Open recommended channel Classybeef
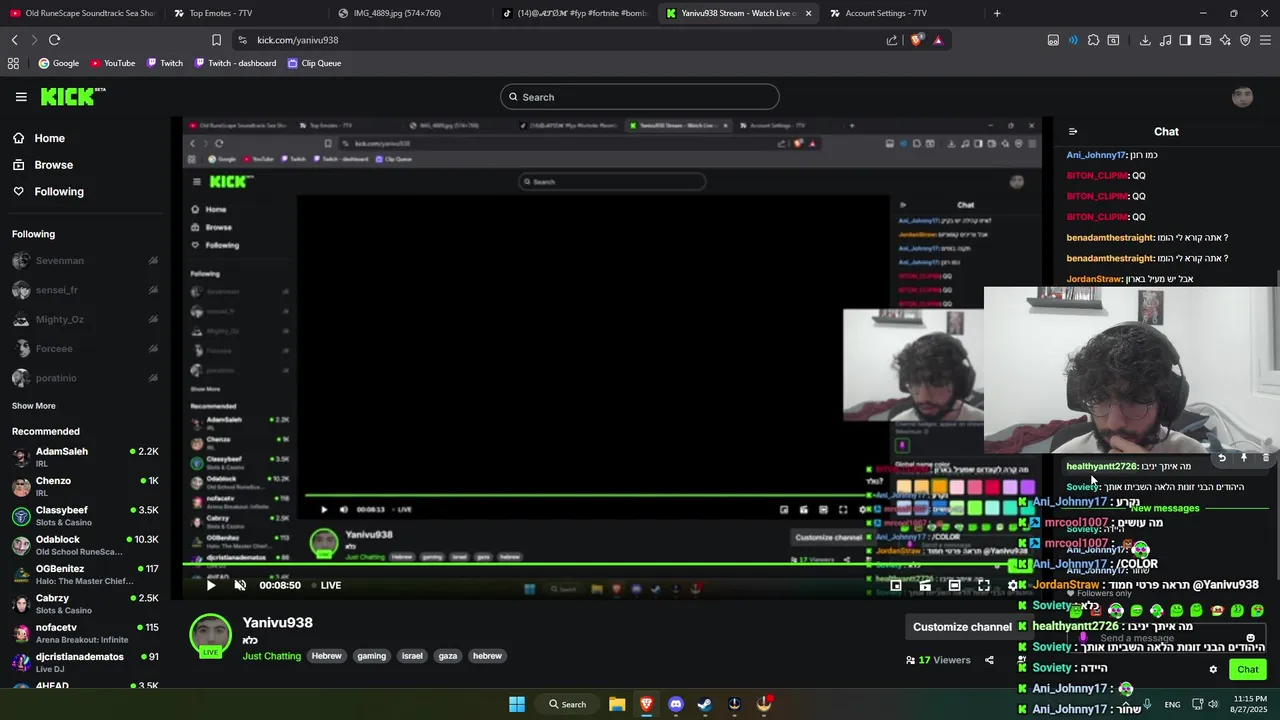Viewport: 1280px width, 720px height. tap(85, 516)
